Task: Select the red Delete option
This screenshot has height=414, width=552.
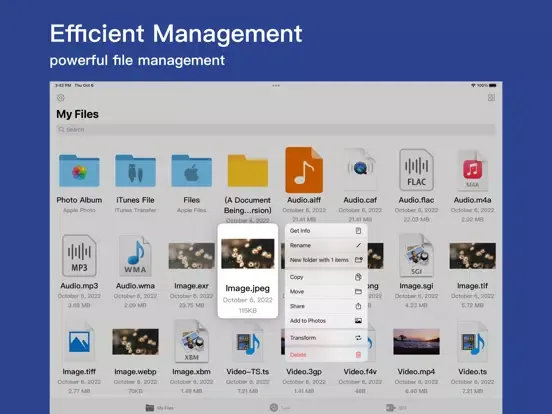Action: point(326,355)
